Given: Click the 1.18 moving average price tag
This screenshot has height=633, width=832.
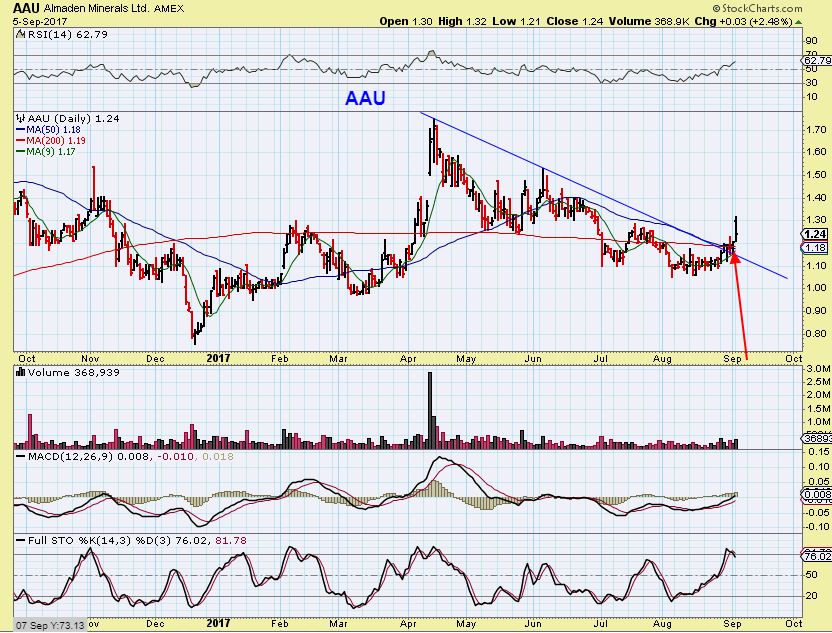Looking at the screenshot, I should 816,248.
